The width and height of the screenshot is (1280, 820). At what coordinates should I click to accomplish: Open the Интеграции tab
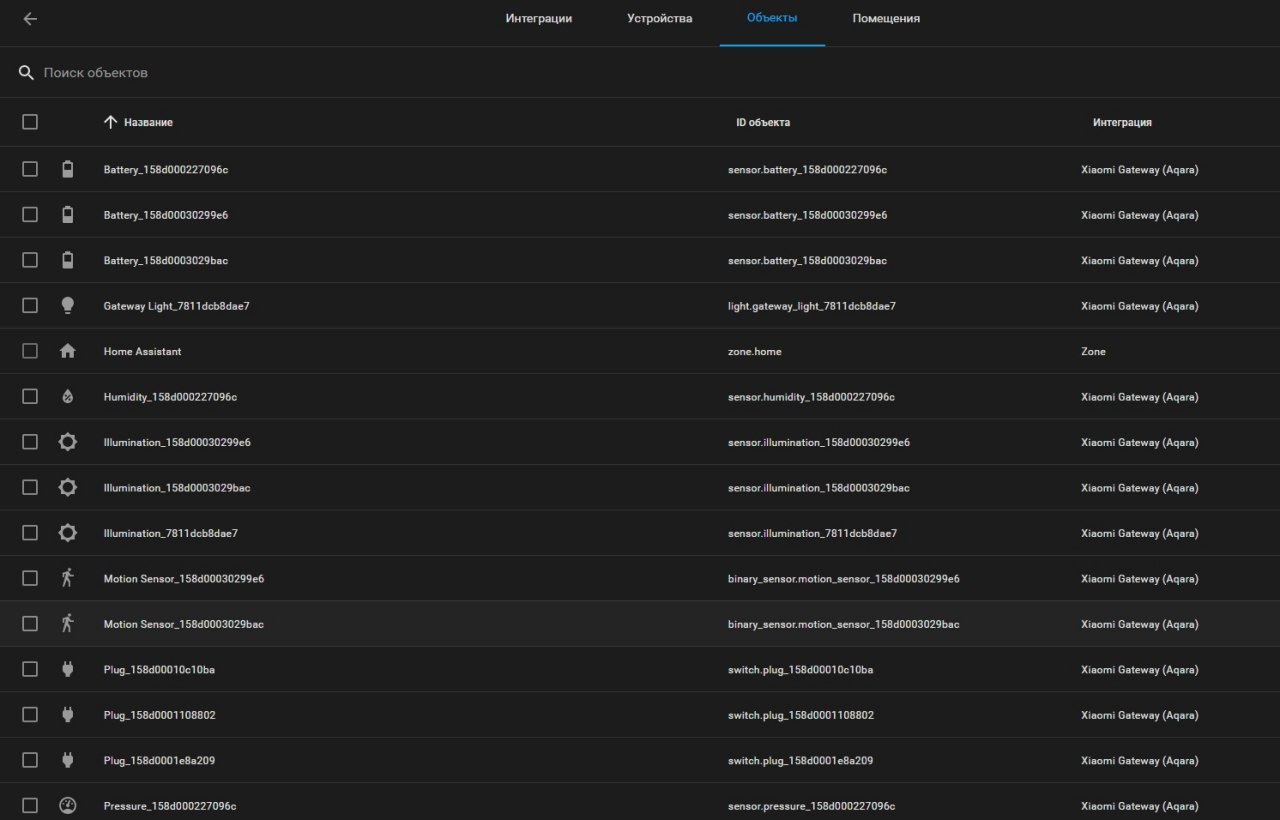click(539, 19)
